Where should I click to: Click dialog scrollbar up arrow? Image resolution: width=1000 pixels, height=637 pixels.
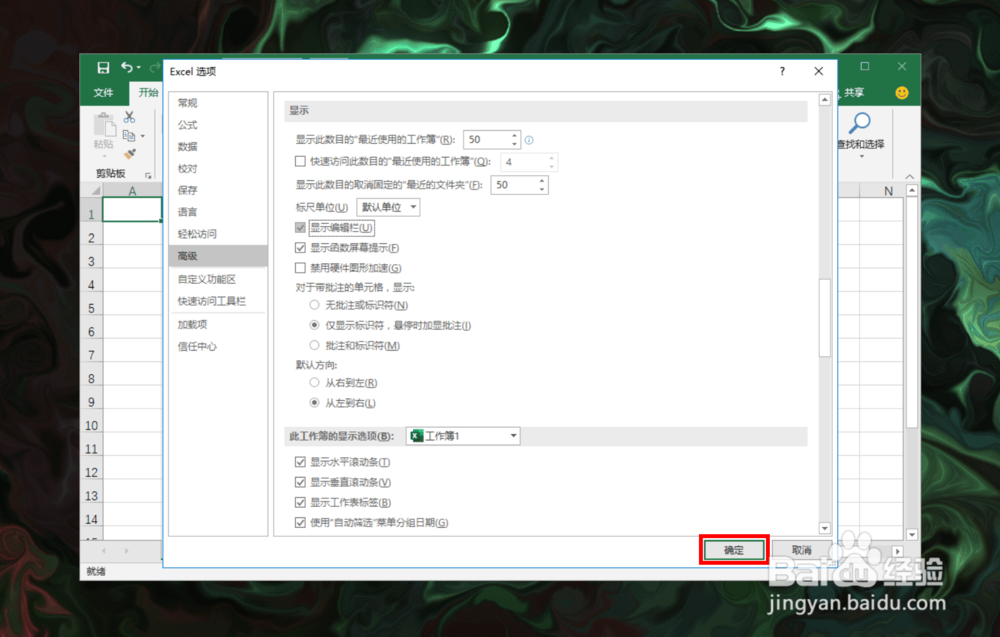825,100
